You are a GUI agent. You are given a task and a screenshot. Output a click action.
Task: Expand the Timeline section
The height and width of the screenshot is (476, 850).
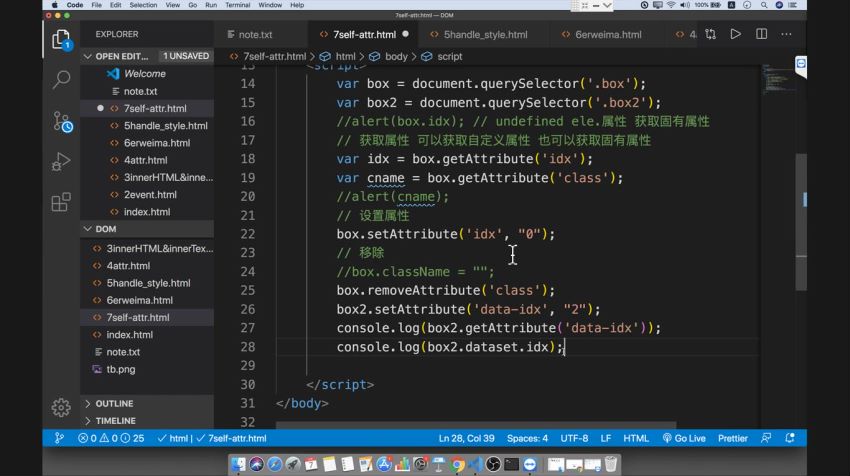[147, 421]
